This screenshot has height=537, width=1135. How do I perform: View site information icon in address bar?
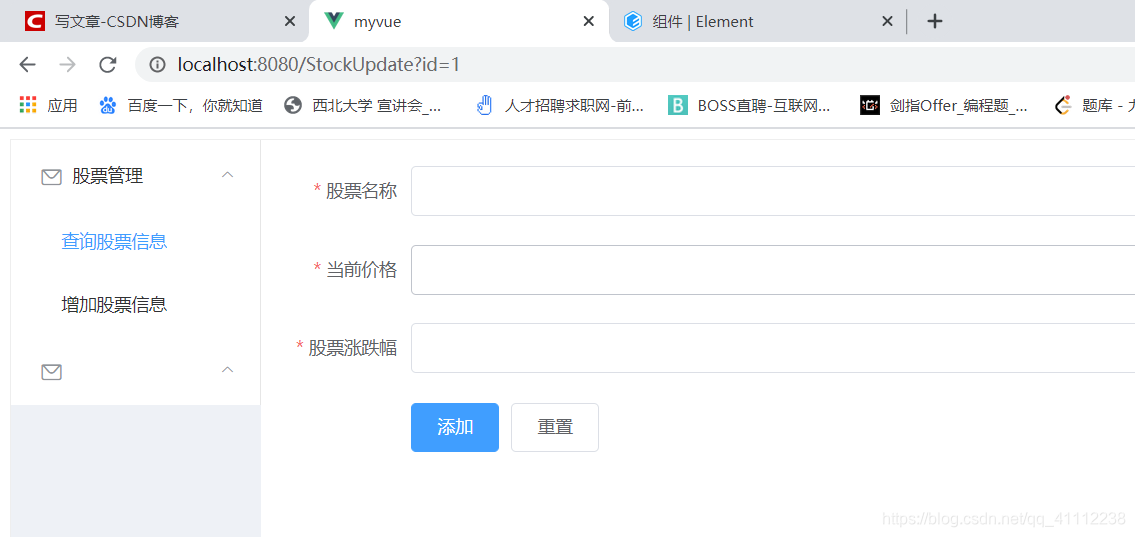[157, 65]
